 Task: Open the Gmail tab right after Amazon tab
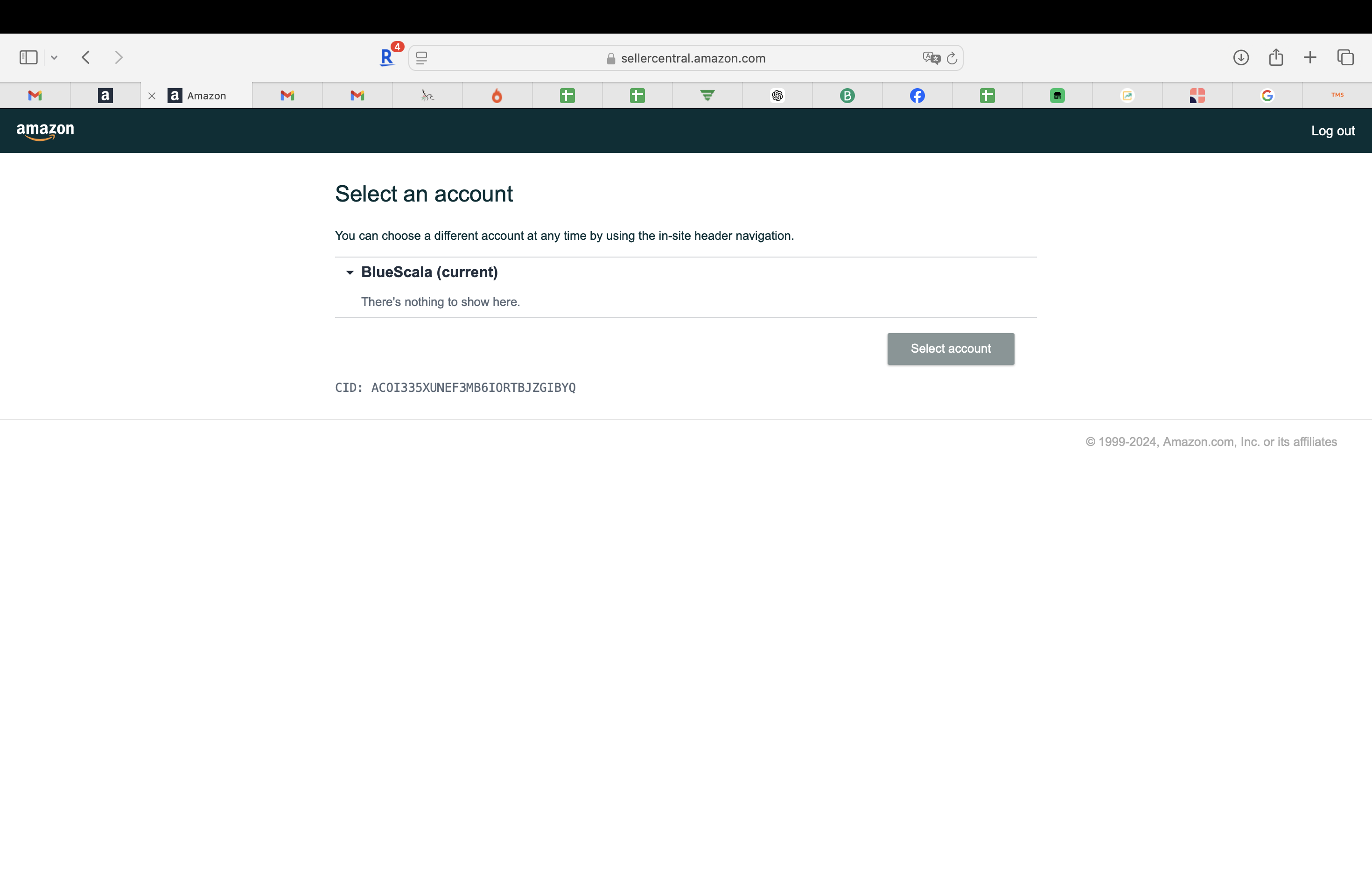pos(287,96)
